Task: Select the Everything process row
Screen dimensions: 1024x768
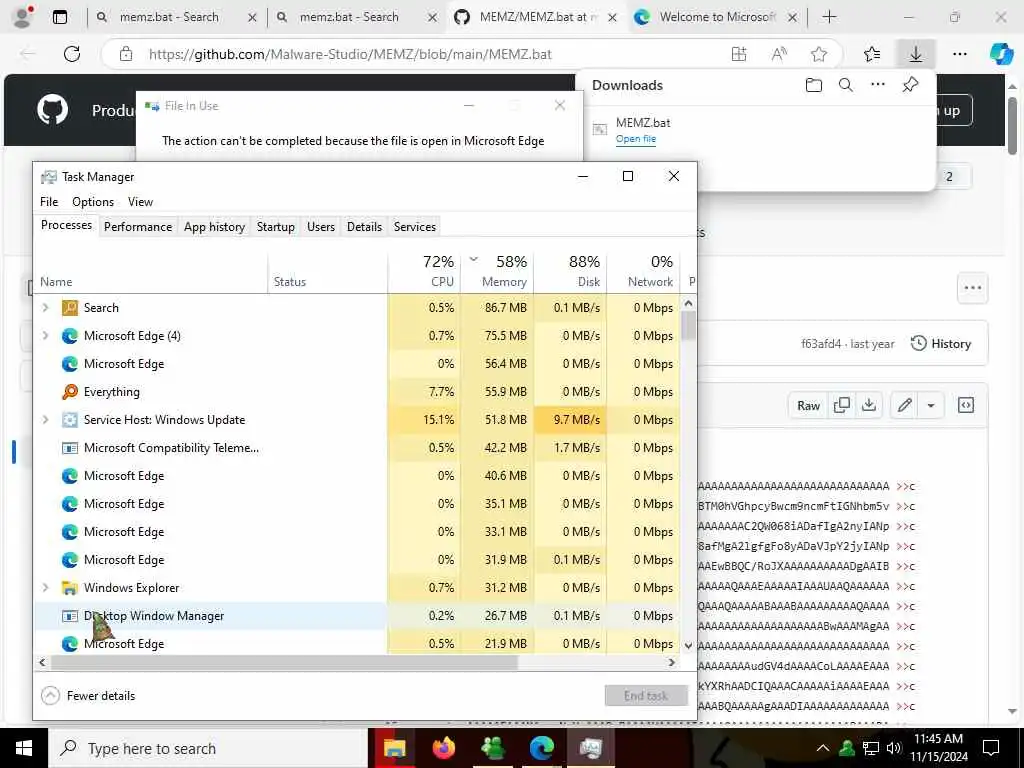Action: 357,392
